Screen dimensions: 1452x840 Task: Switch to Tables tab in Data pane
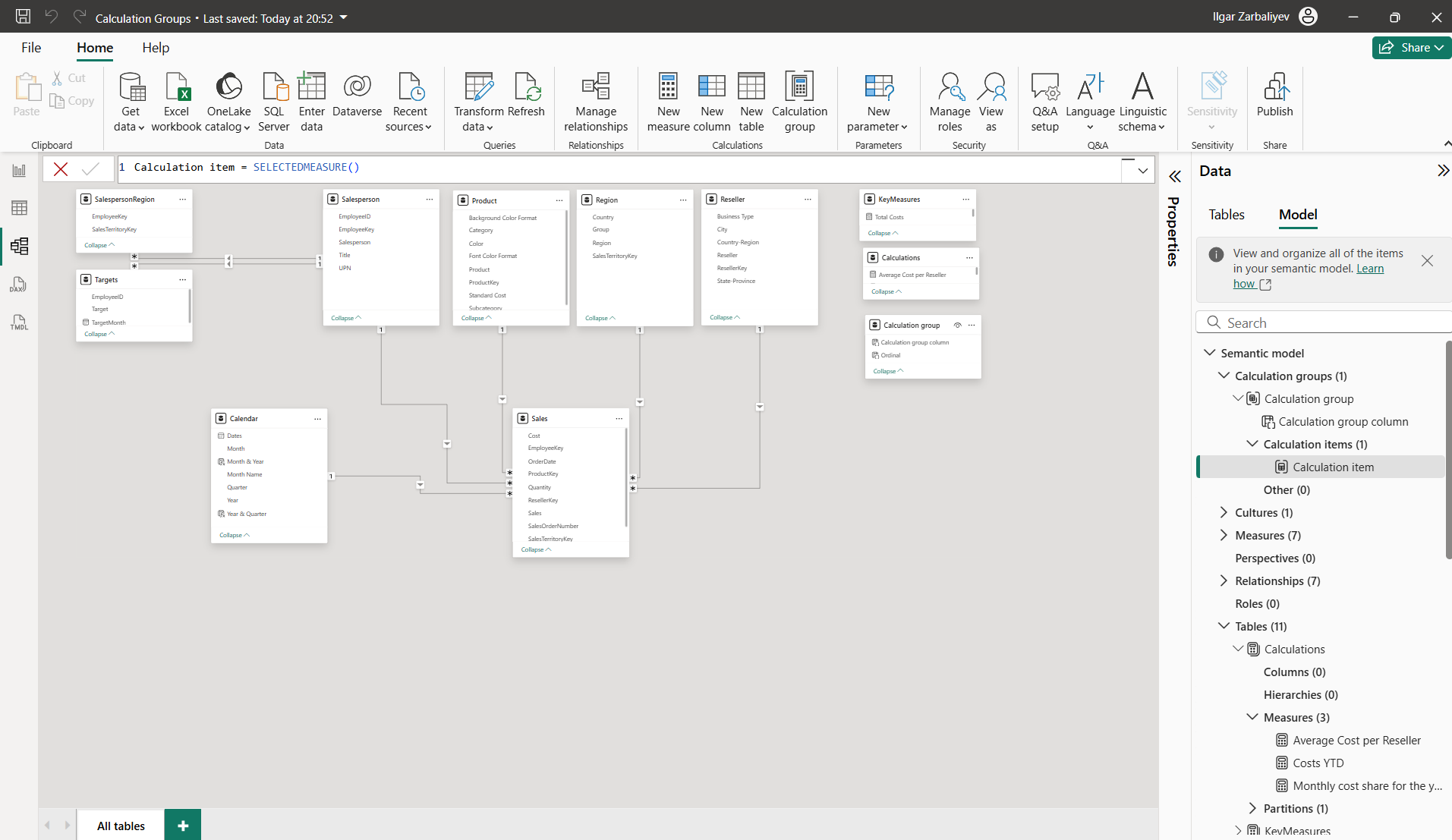(1227, 215)
